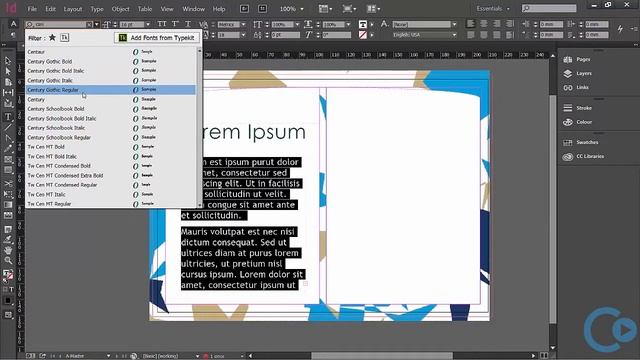Image resolution: width=640 pixels, height=360 pixels.
Task: Select the Gradient Swatch tool
Action: pyautogui.click(x=8, y=204)
